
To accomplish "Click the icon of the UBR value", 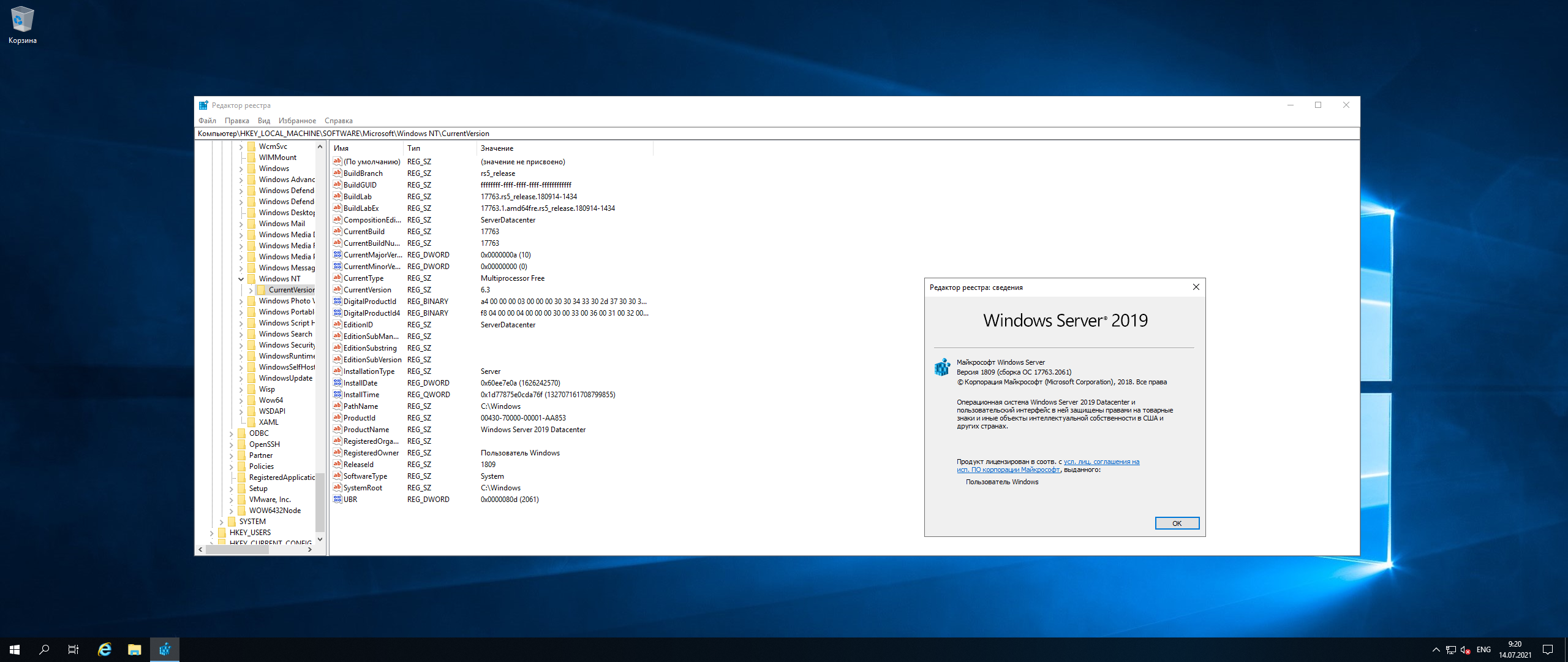I will [x=337, y=500].
